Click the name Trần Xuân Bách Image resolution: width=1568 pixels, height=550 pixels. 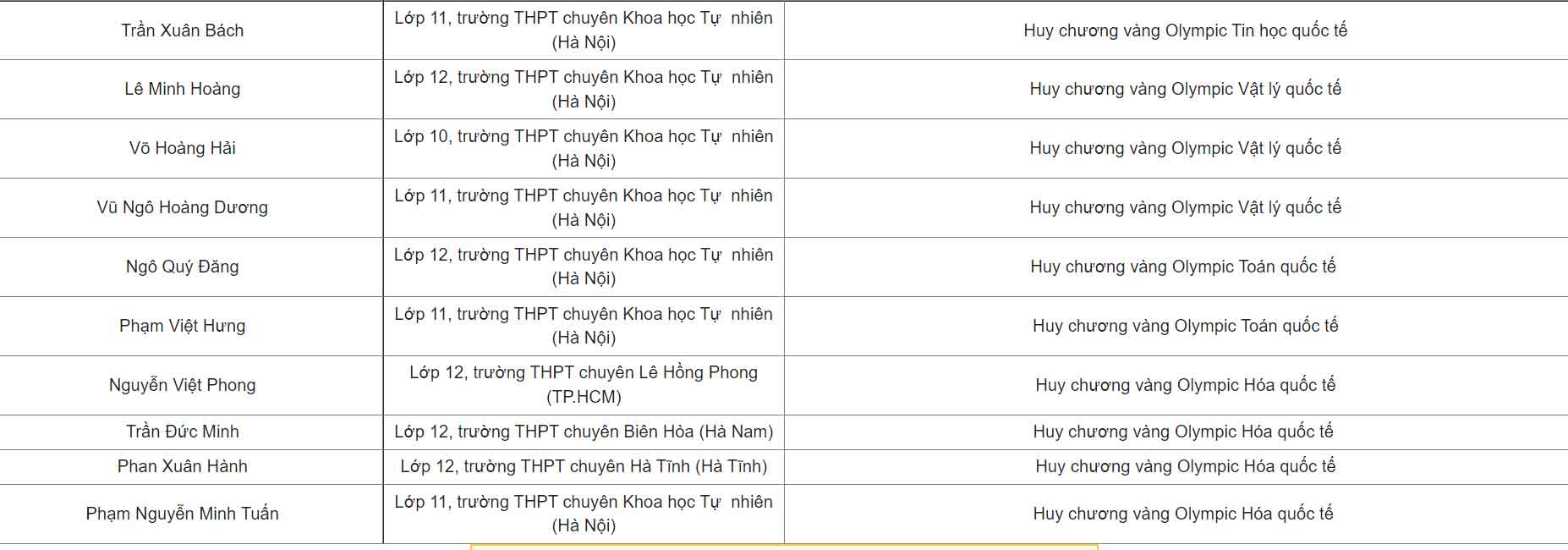pos(182,30)
